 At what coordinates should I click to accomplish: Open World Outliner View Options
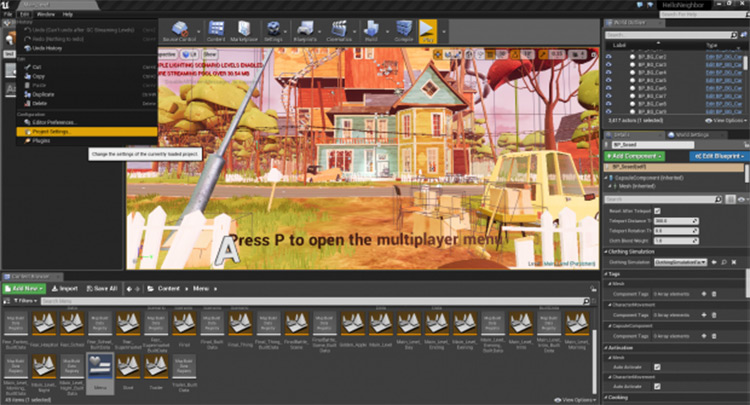pos(726,120)
